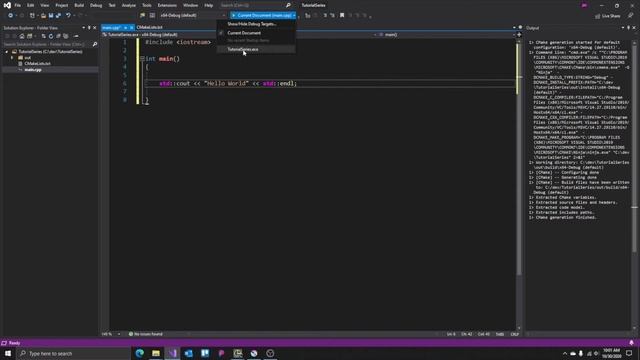Open the Debug menu

(x=96, y=5)
